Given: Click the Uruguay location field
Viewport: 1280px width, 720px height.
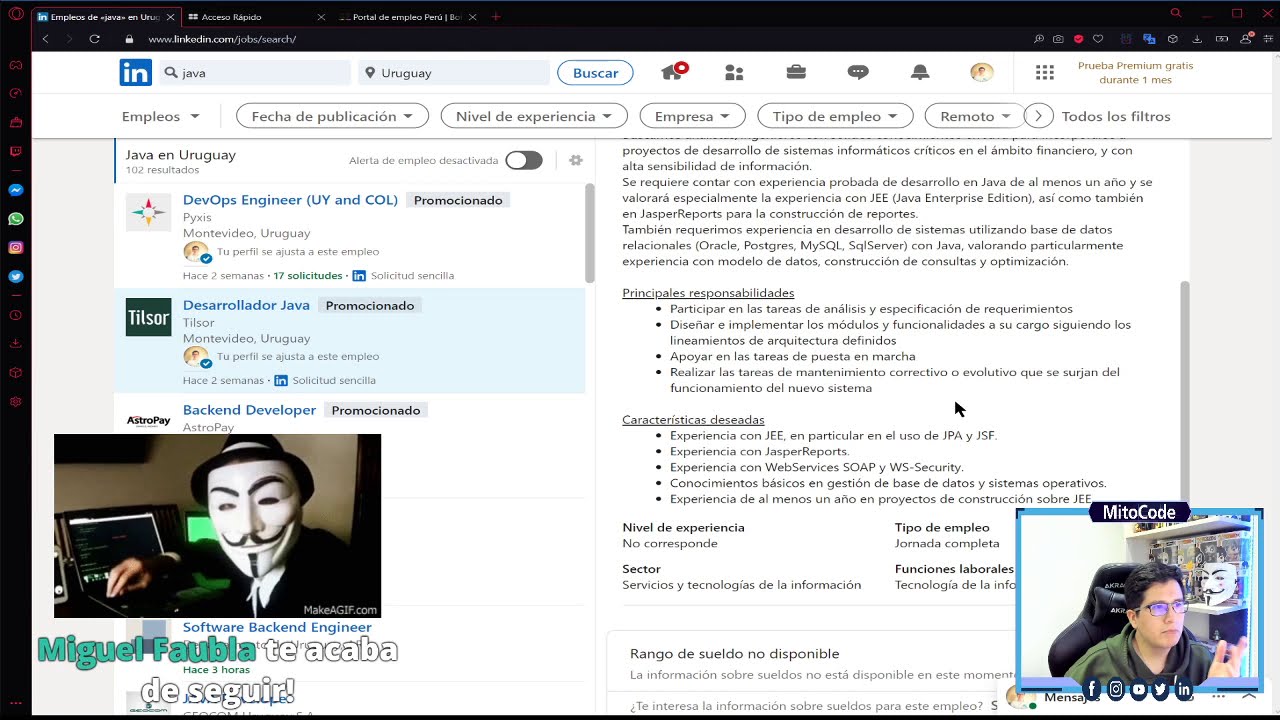Looking at the screenshot, I should pyautogui.click(x=454, y=73).
